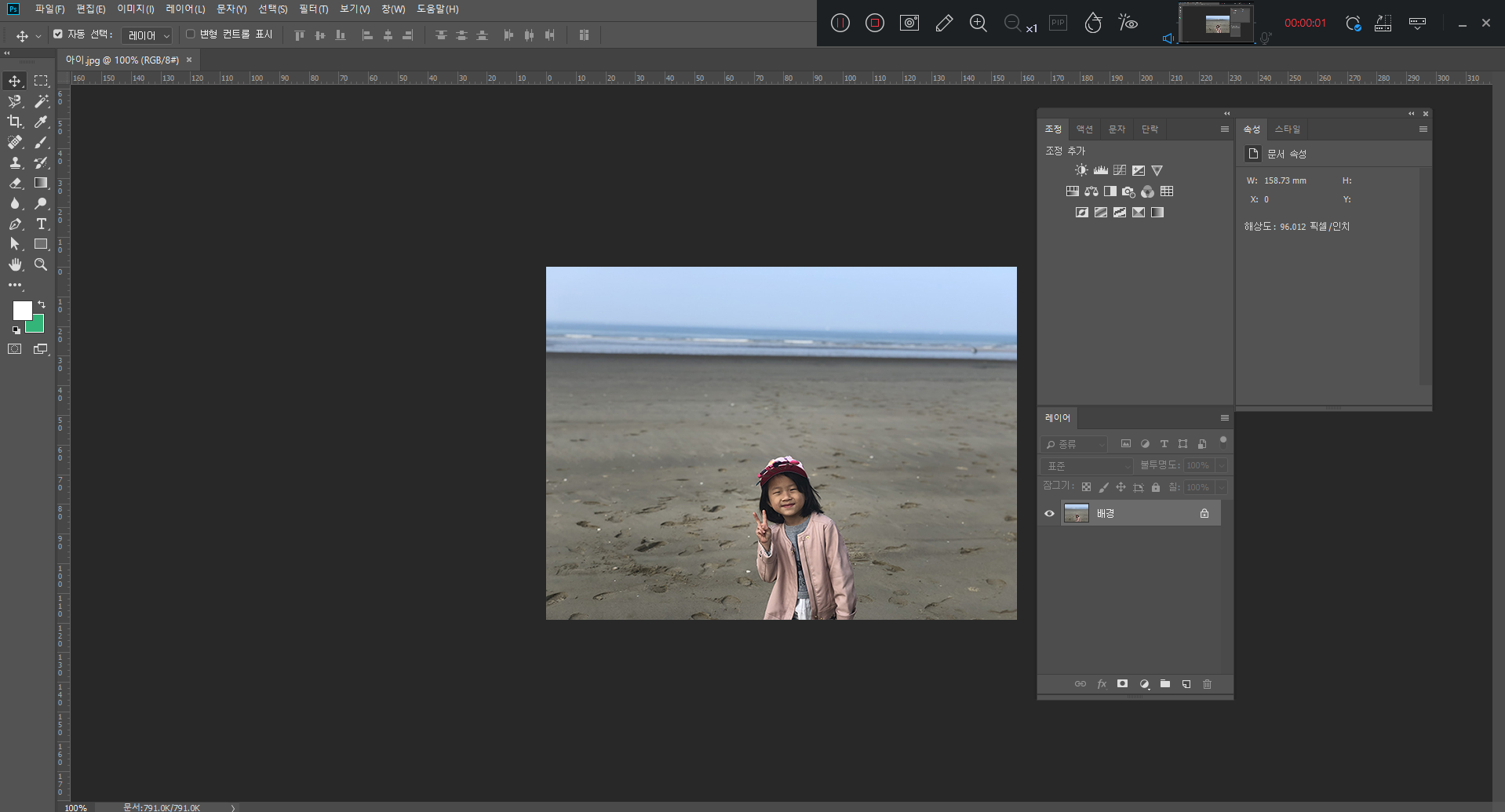Select the Hand tool

pyautogui.click(x=15, y=264)
